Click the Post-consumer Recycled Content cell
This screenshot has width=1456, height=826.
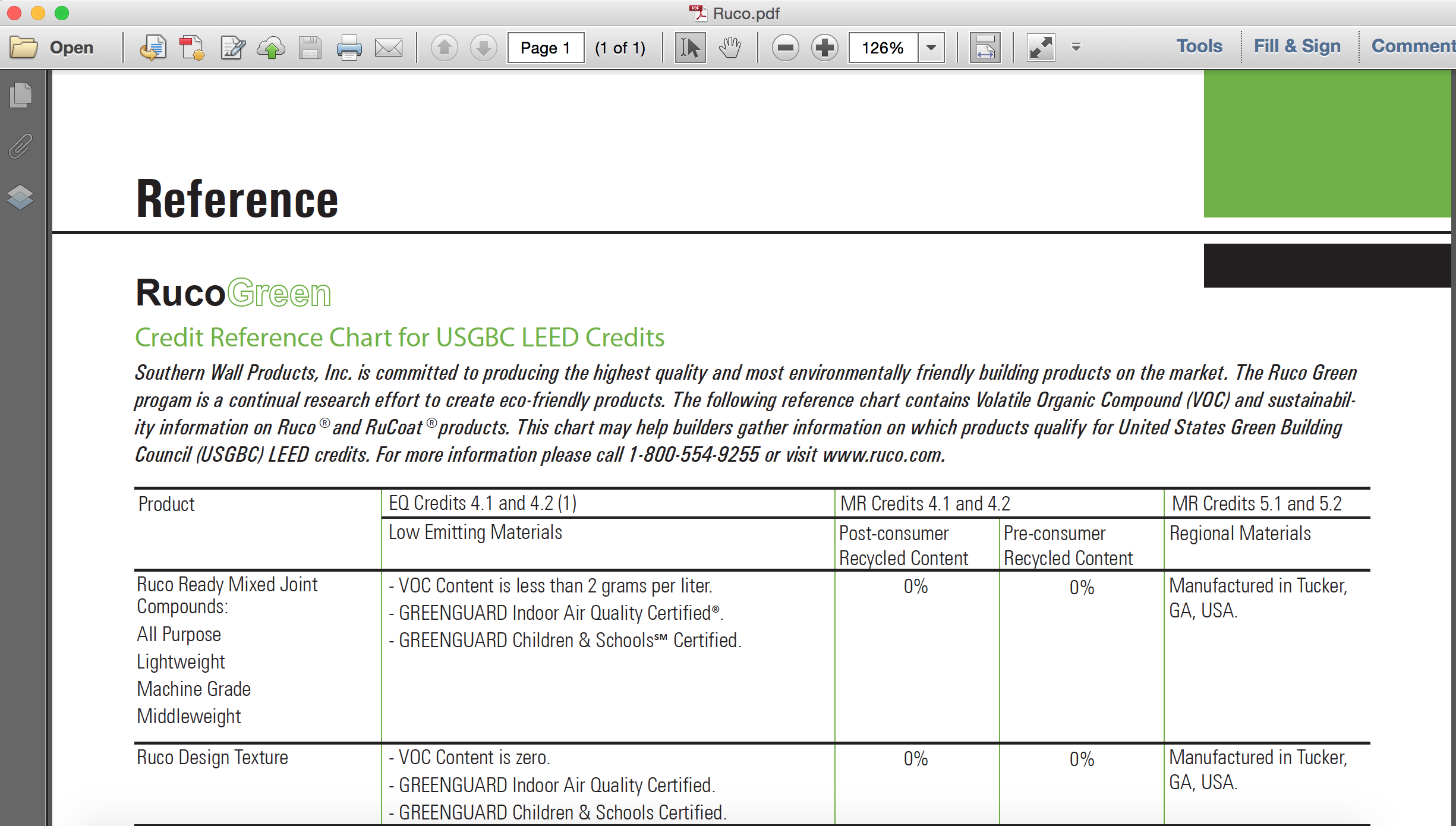(903, 546)
